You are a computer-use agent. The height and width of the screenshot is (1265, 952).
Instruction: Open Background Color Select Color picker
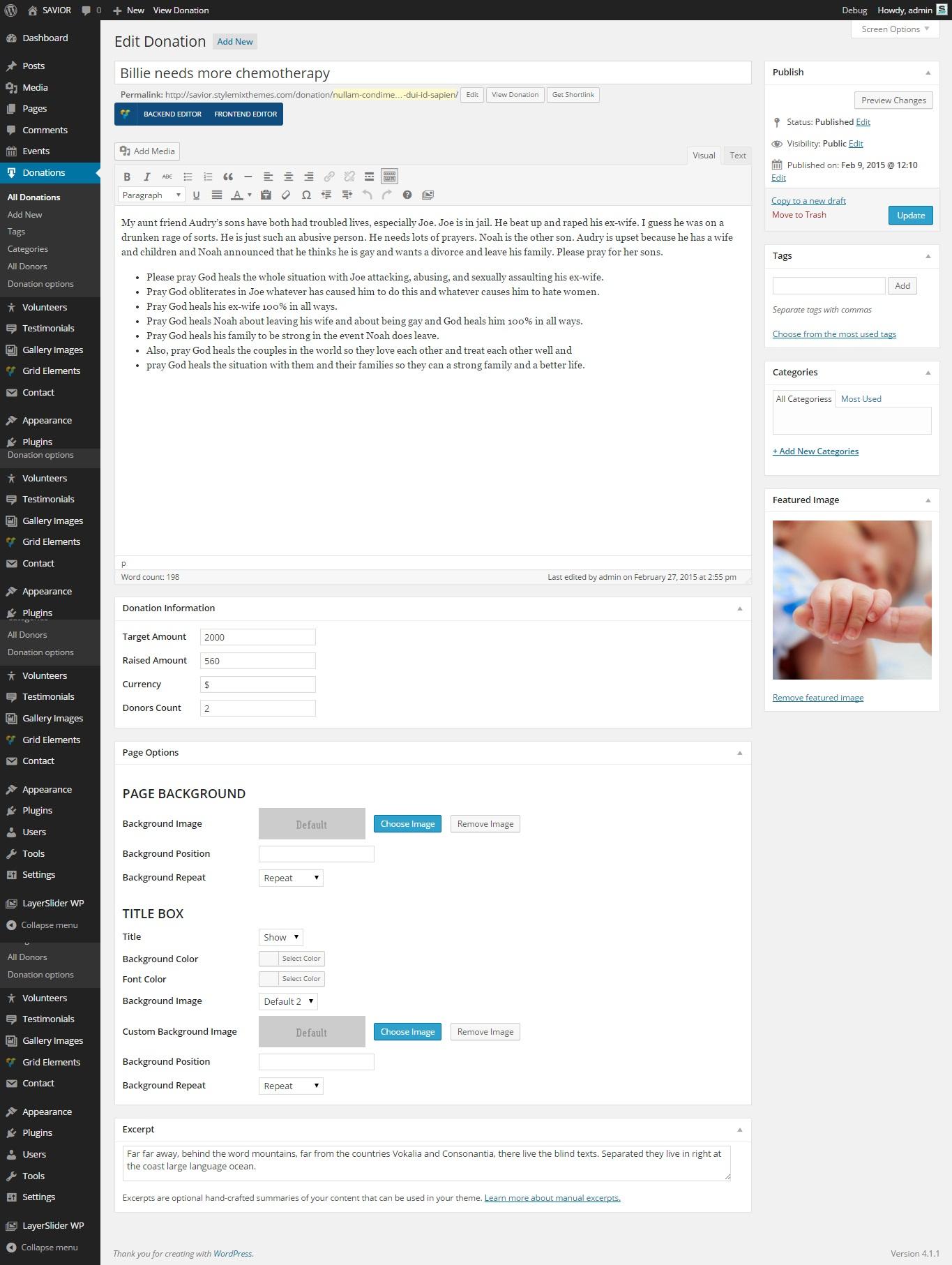pos(292,959)
